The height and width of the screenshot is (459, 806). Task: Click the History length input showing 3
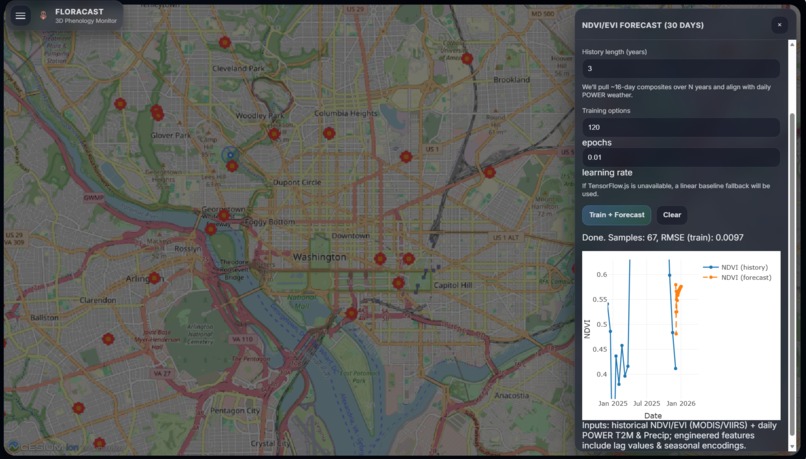681,68
